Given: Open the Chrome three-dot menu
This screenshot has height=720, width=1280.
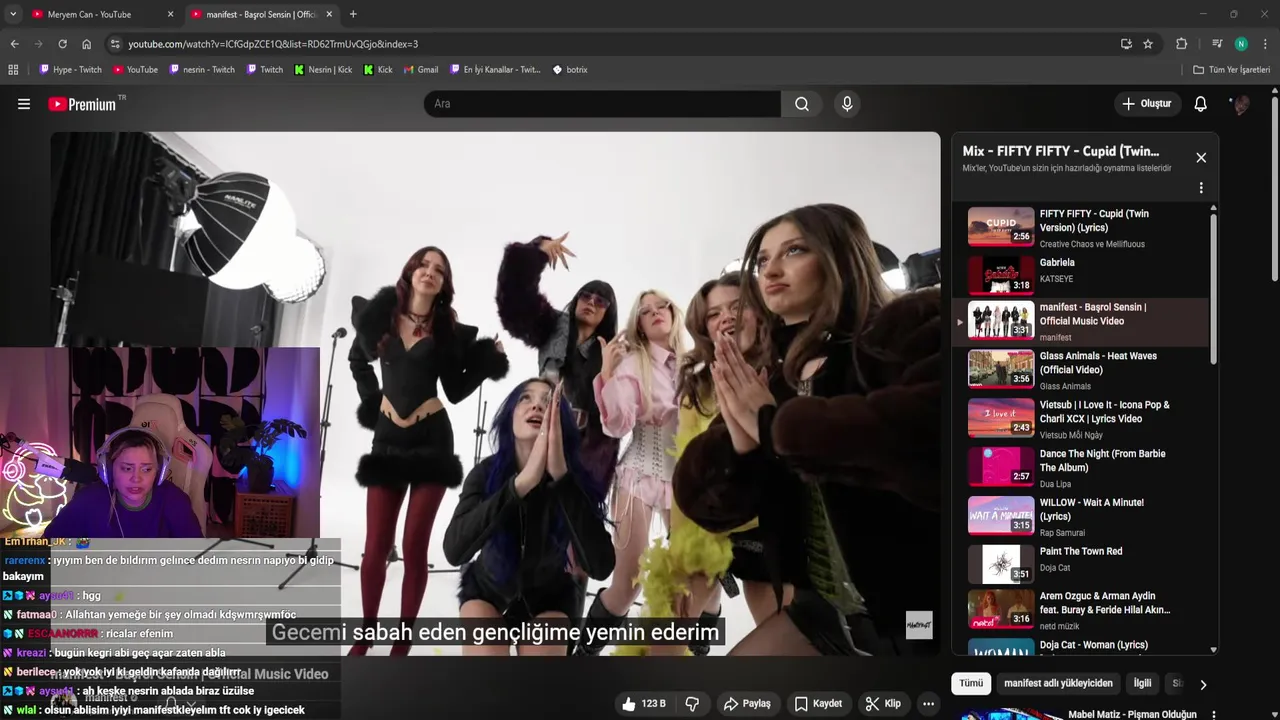Looking at the screenshot, I should (1265, 44).
